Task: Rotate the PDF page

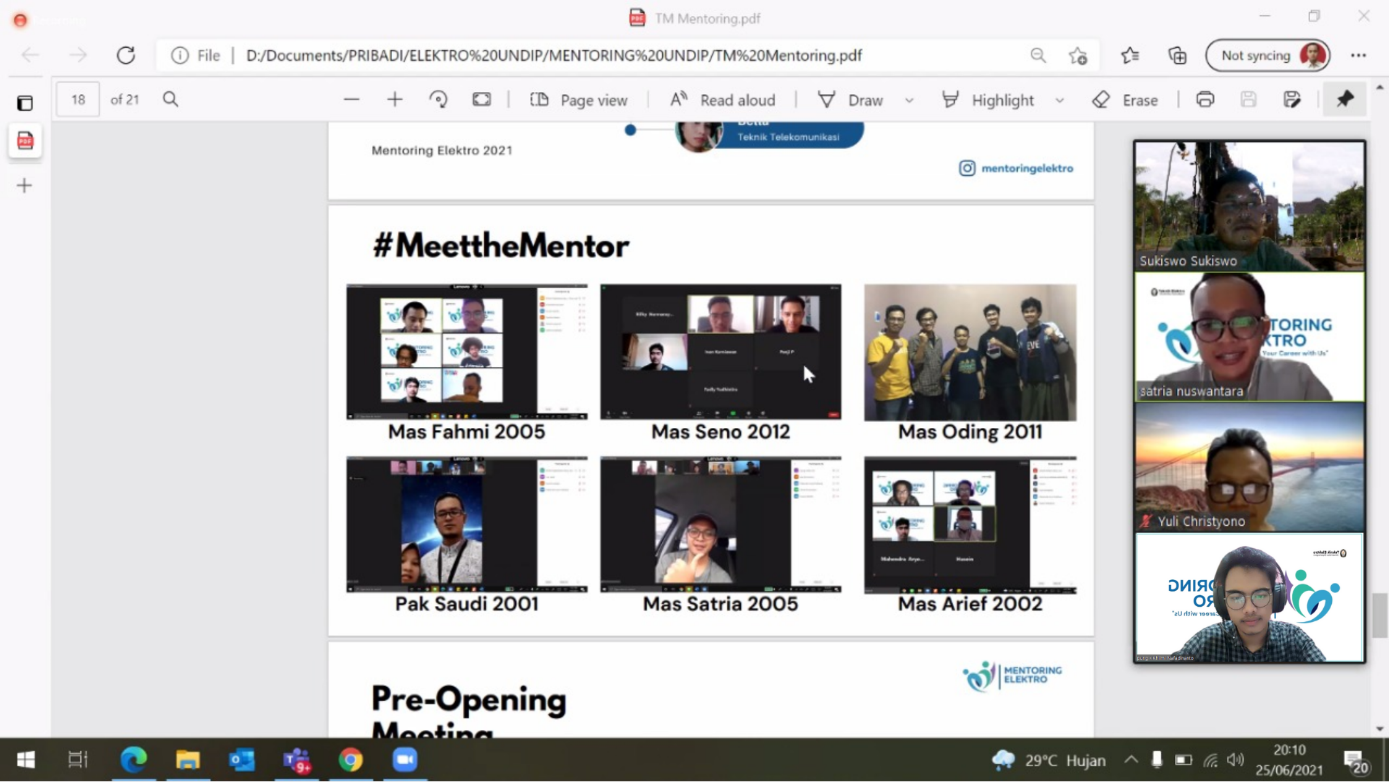Action: coord(438,100)
